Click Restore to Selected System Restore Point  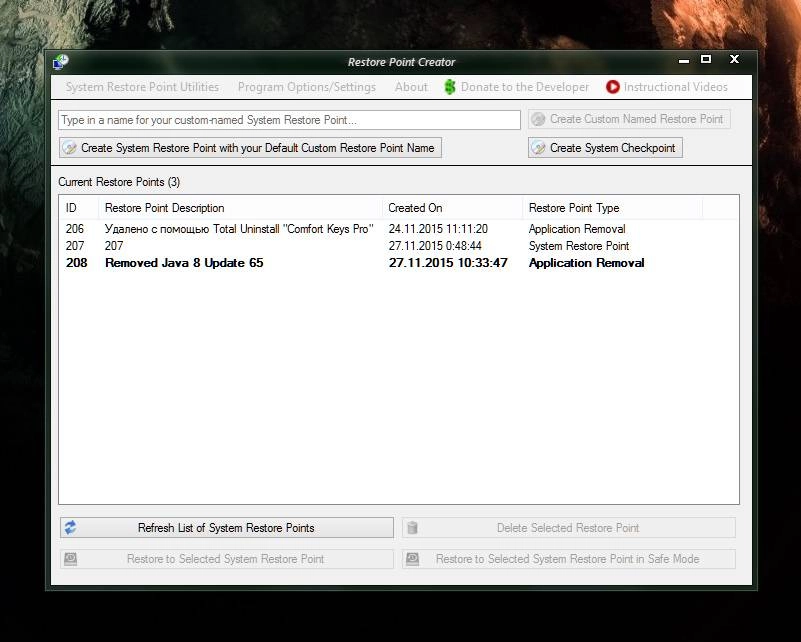227,559
